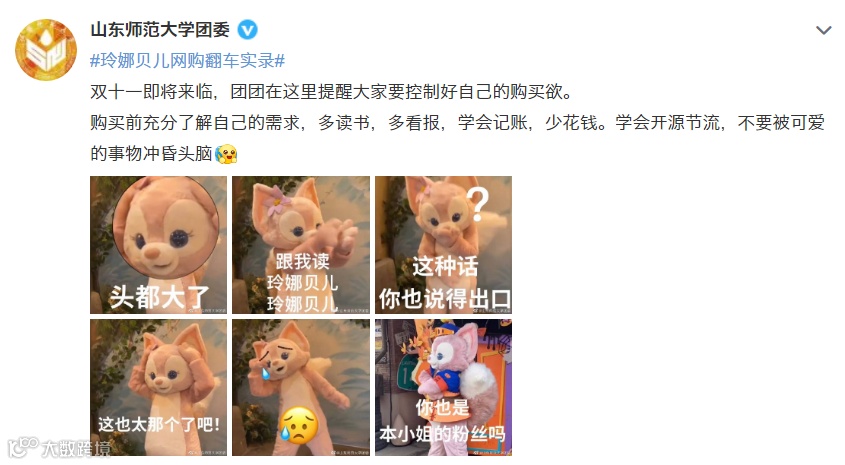
Task: Click the post line 购买前充分了解自己的需求
Action: coord(195,123)
